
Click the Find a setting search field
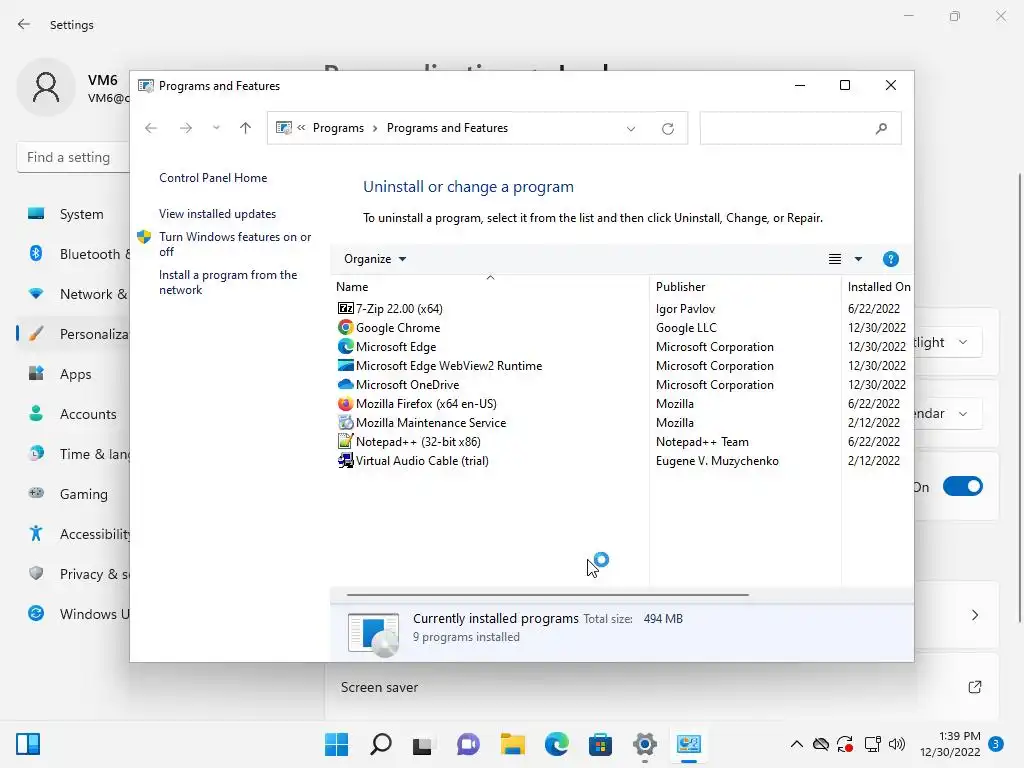pyautogui.click(x=73, y=157)
